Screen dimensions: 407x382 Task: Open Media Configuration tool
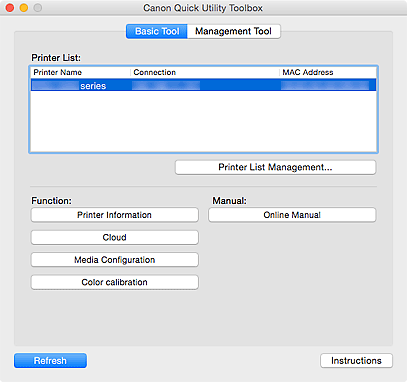tap(115, 260)
